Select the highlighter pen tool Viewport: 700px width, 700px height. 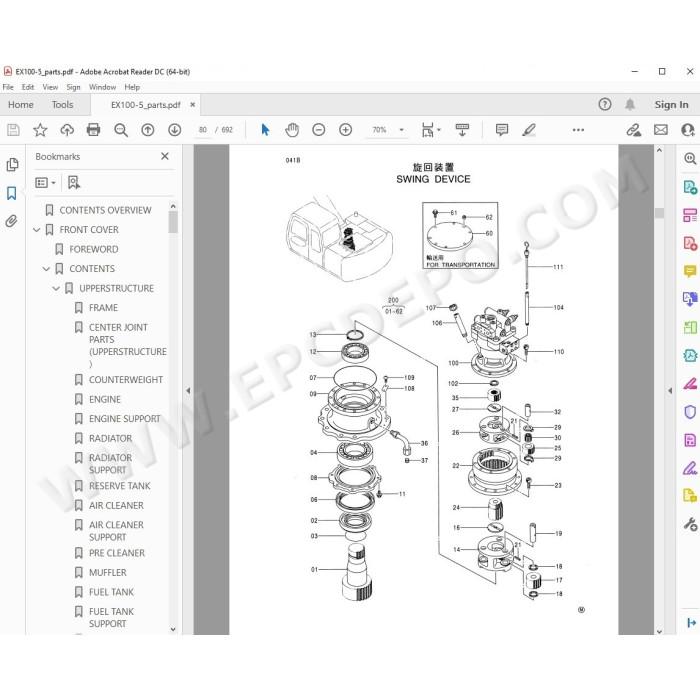[x=529, y=130]
